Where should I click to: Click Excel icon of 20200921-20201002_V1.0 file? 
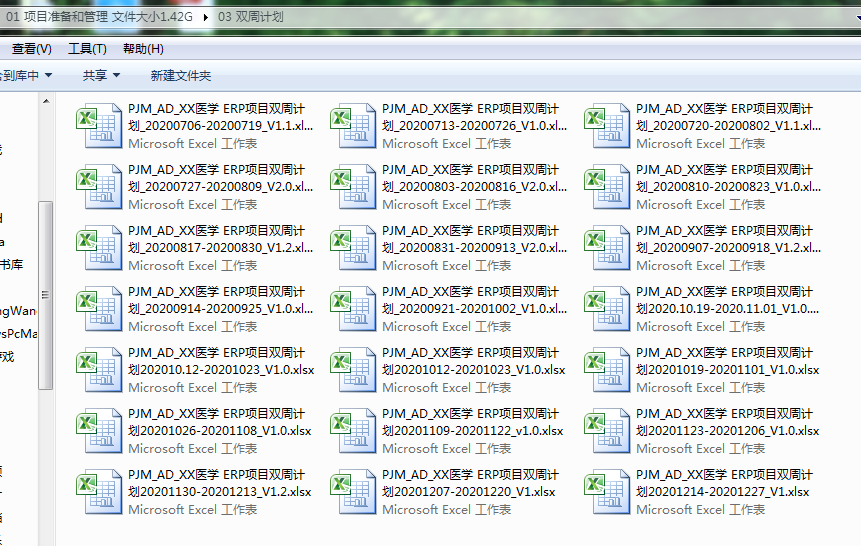tap(353, 309)
